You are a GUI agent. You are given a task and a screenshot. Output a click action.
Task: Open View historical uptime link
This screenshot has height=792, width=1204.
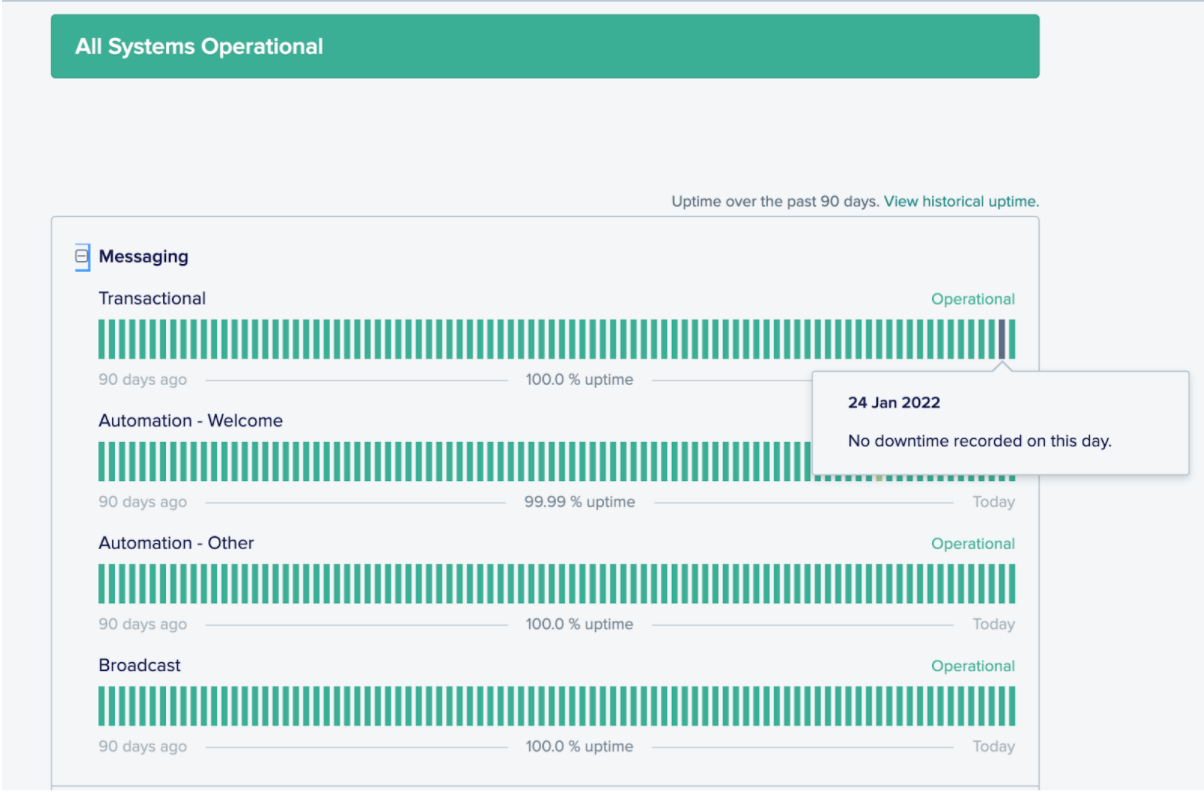point(961,201)
